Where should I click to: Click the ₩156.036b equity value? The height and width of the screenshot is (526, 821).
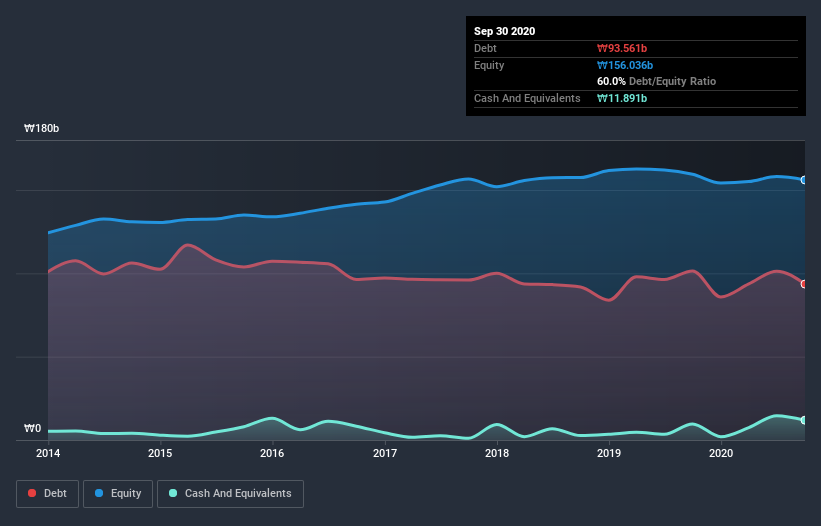625,65
